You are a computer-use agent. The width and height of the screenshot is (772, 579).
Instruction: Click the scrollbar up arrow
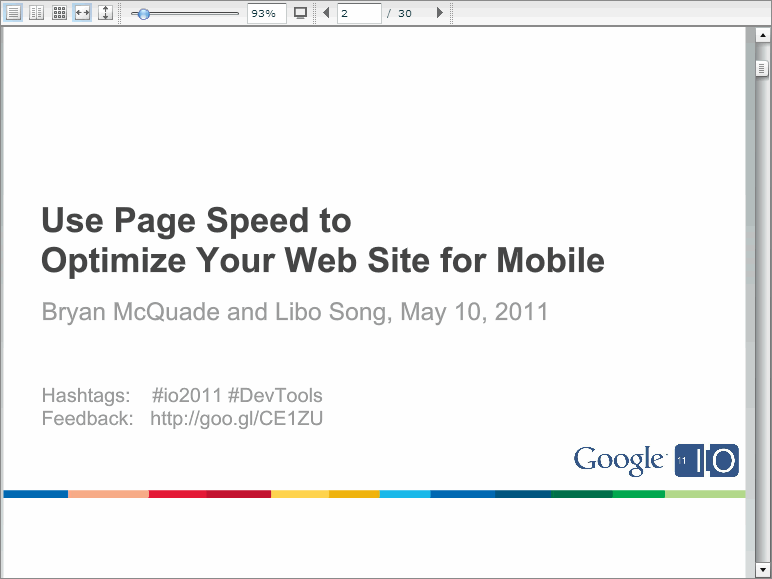click(x=763, y=35)
